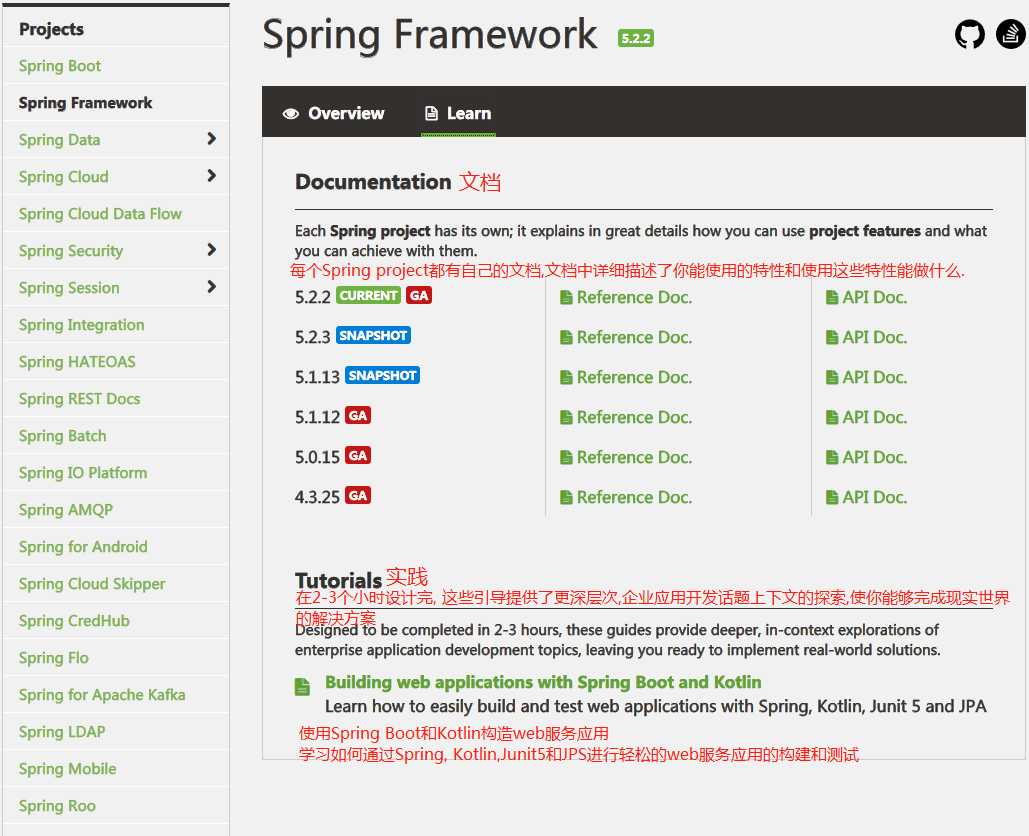Open Spring IO Platform project
The height and width of the screenshot is (836, 1029).
point(83,473)
